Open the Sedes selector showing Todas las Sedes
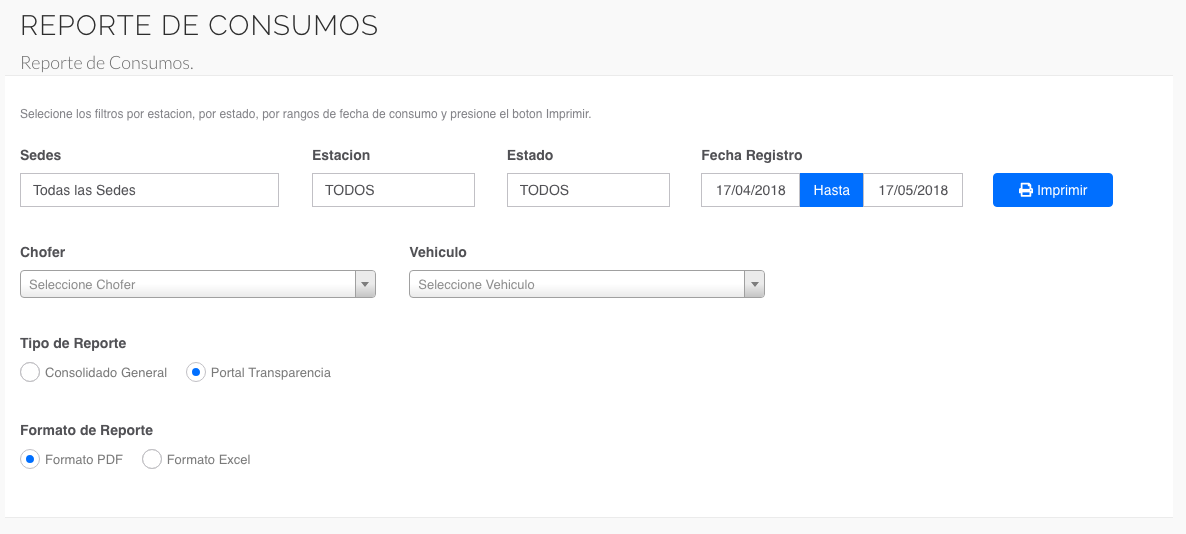Image resolution: width=1186 pixels, height=534 pixels. pos(149,190)
